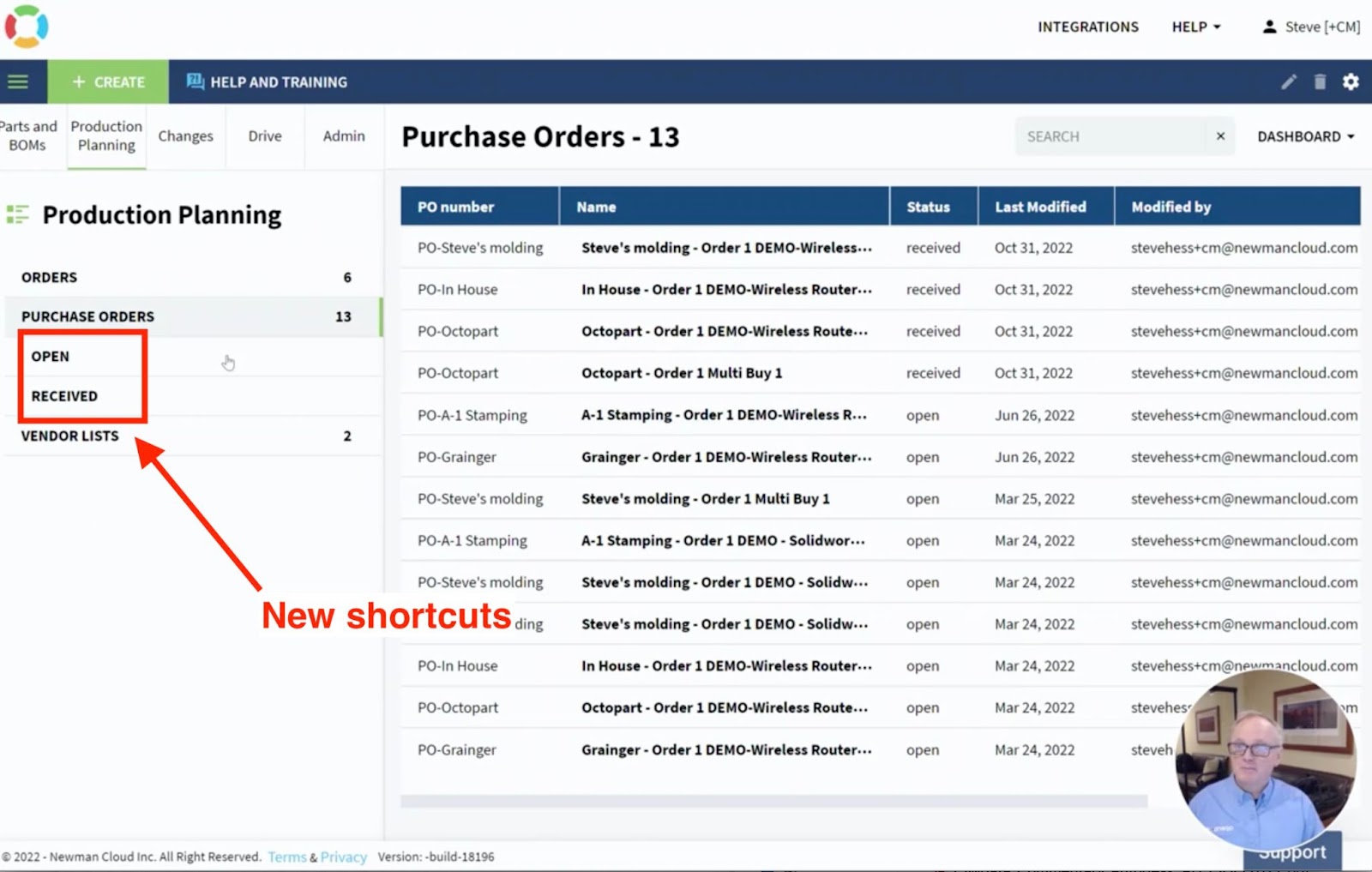The width and height of the screenshot is (1372, 872).
Task: Select PURCHASE ORDERS in the sidebar
Action: [193, 316]
